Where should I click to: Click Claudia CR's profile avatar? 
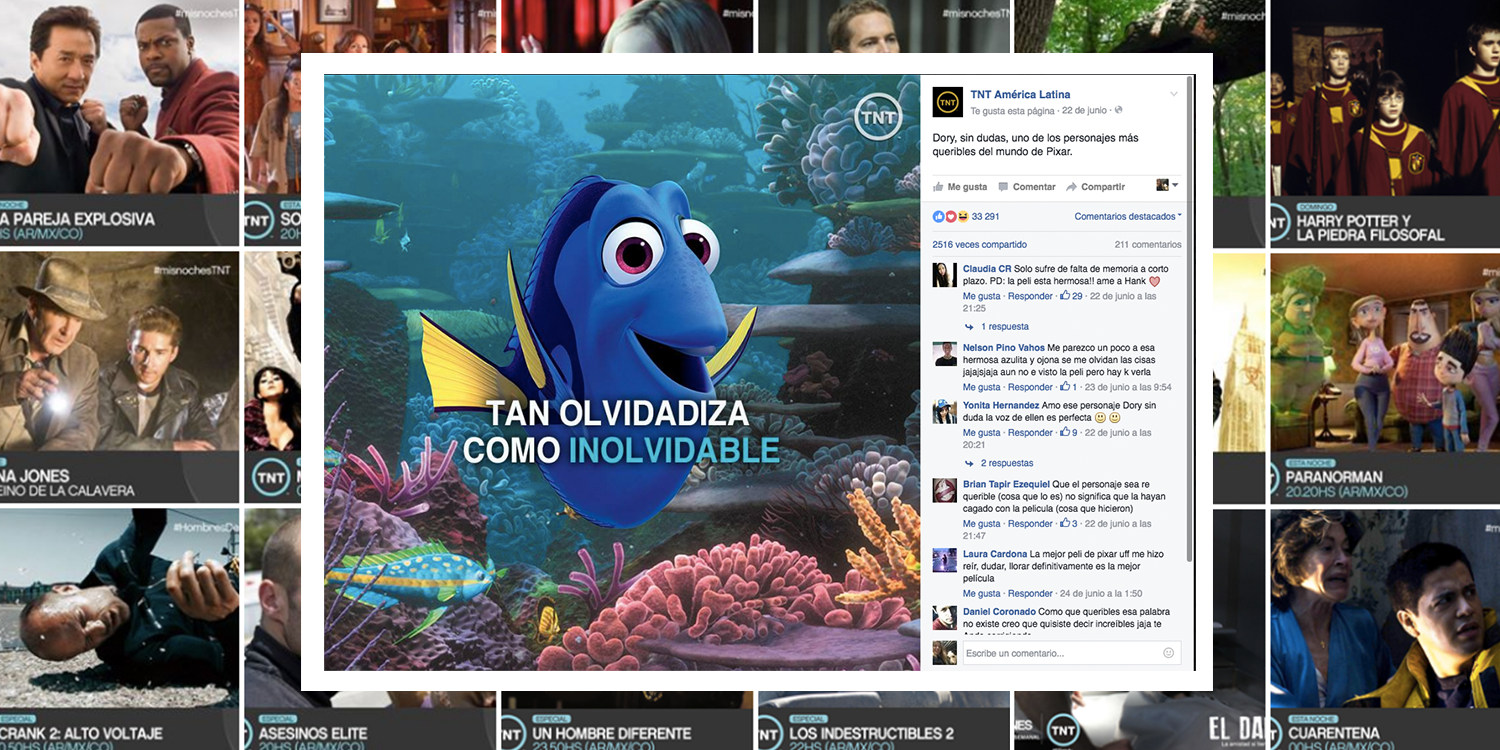tap(945, 275)
